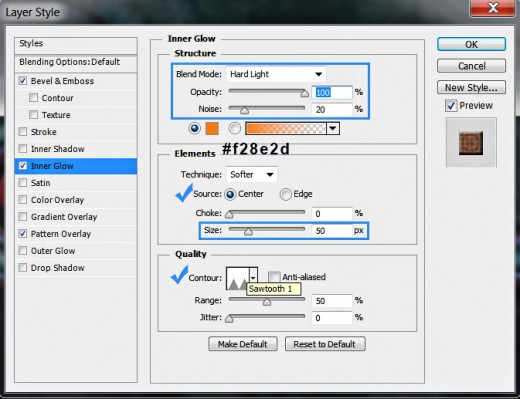Tick the Gradient Overlay checkbox
Viewport: 520px width, 399px height.
pos(23,217)
